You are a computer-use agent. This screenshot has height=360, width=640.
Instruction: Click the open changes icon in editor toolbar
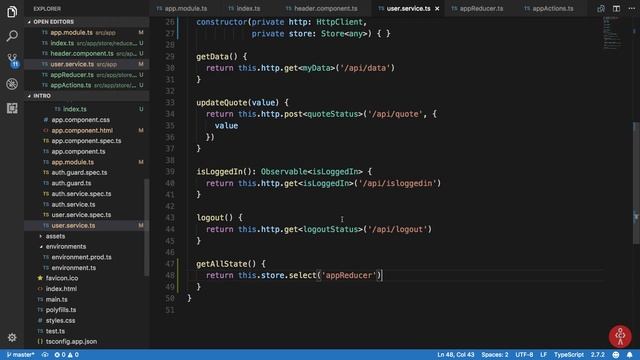[601, 8]
